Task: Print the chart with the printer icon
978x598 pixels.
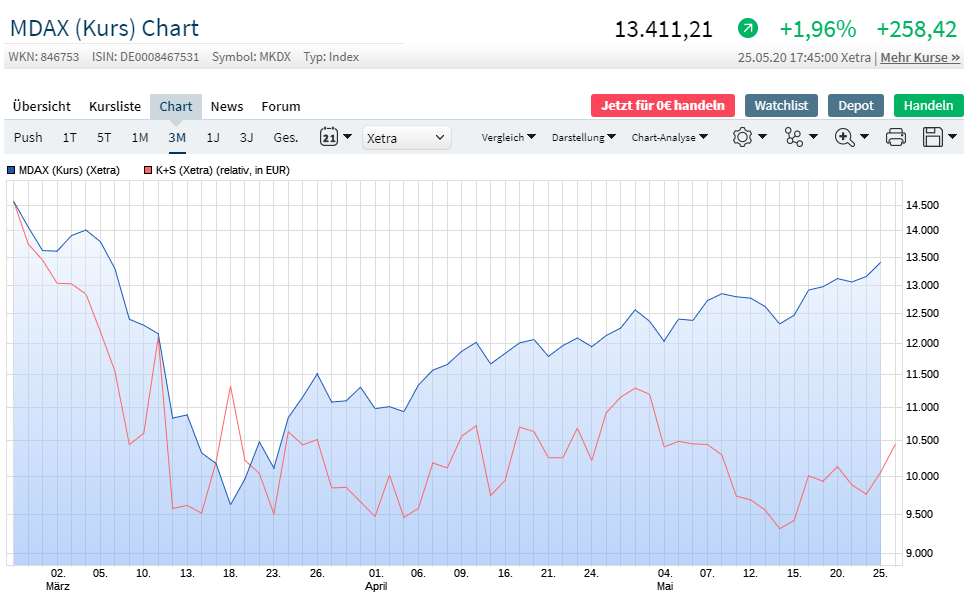Action: (896, 137)
